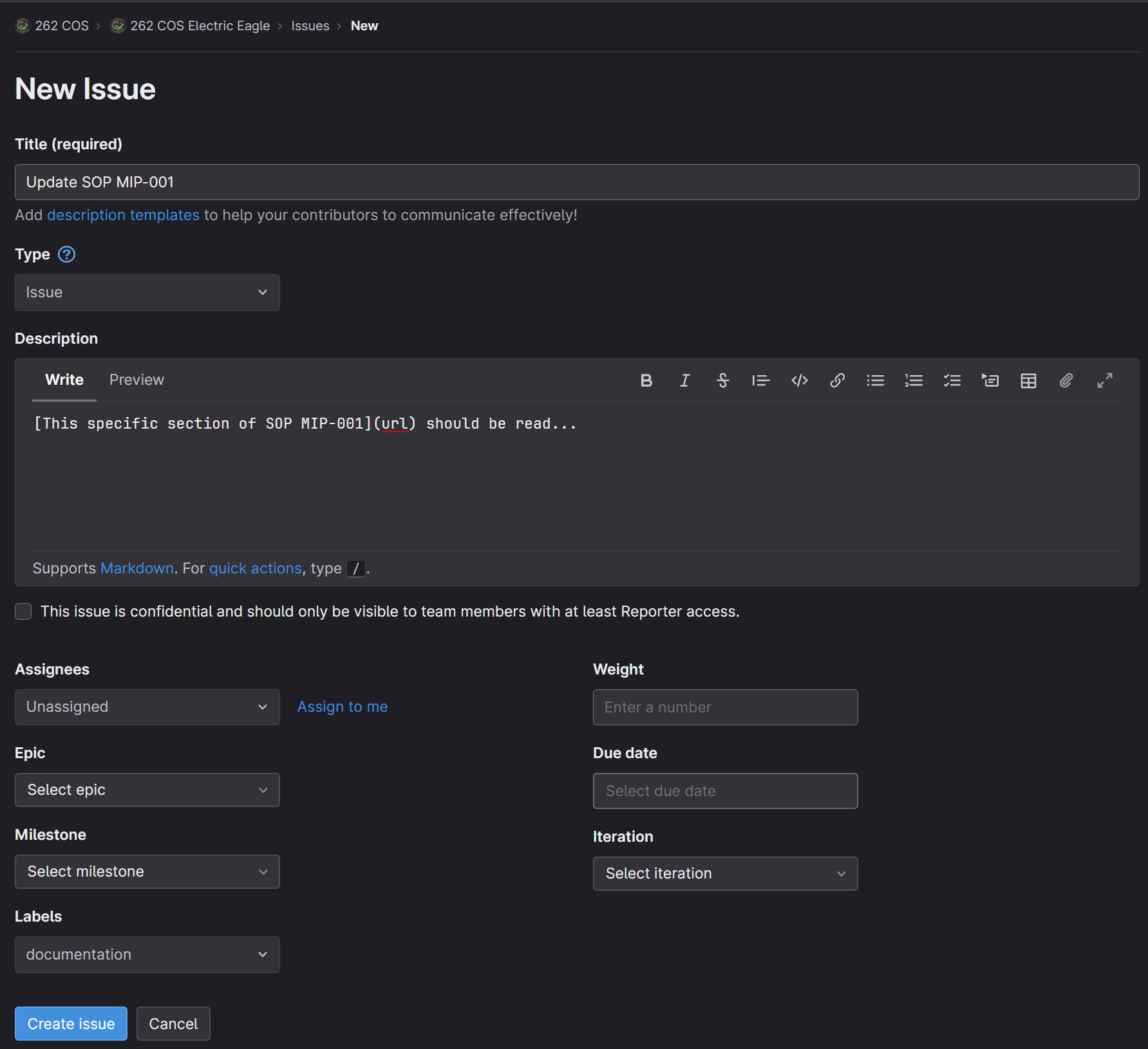Insert a blockquote using the quote icon
Viewport: 1148px width, 1049px height.
tap(761, 380)
